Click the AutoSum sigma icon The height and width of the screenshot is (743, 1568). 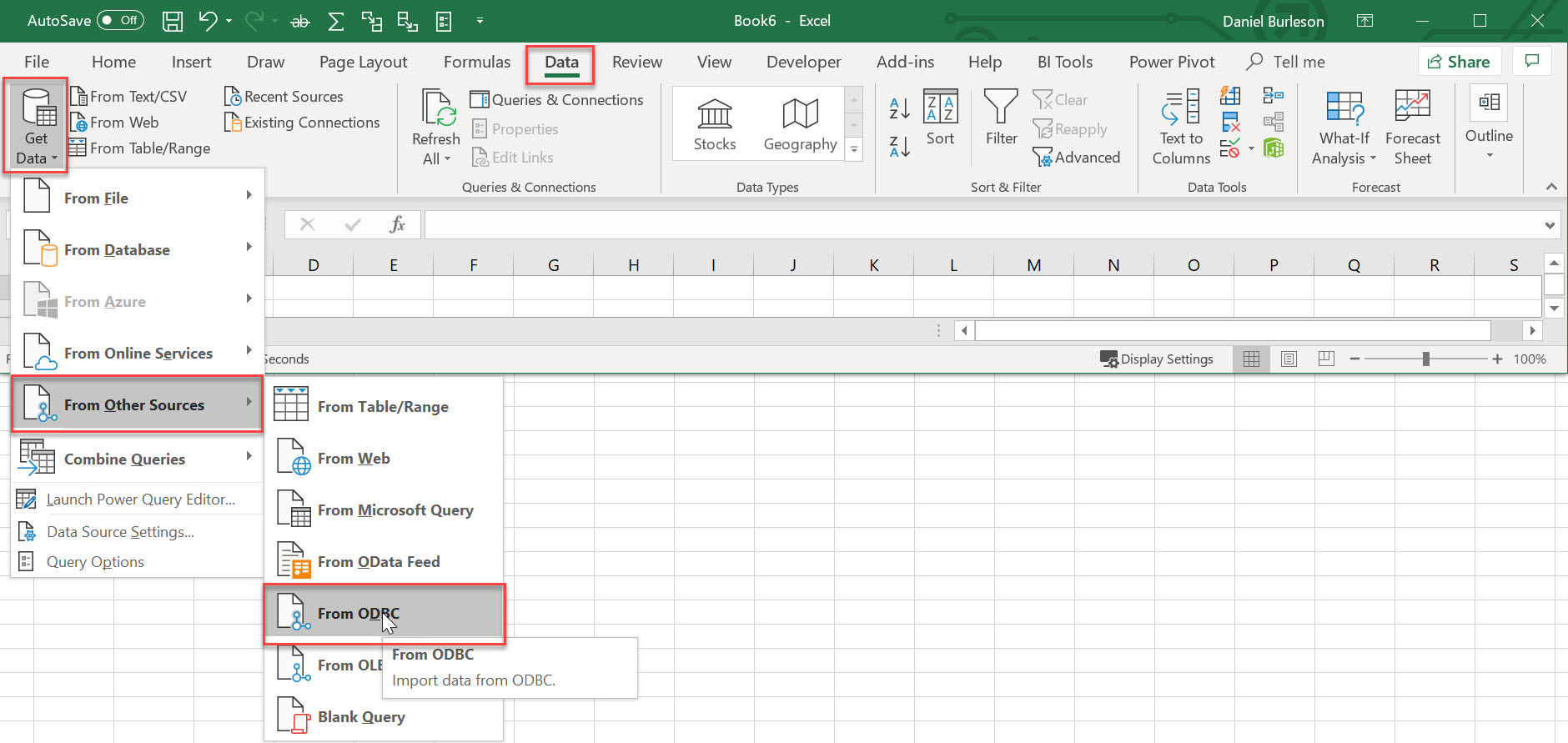point(336,21)
